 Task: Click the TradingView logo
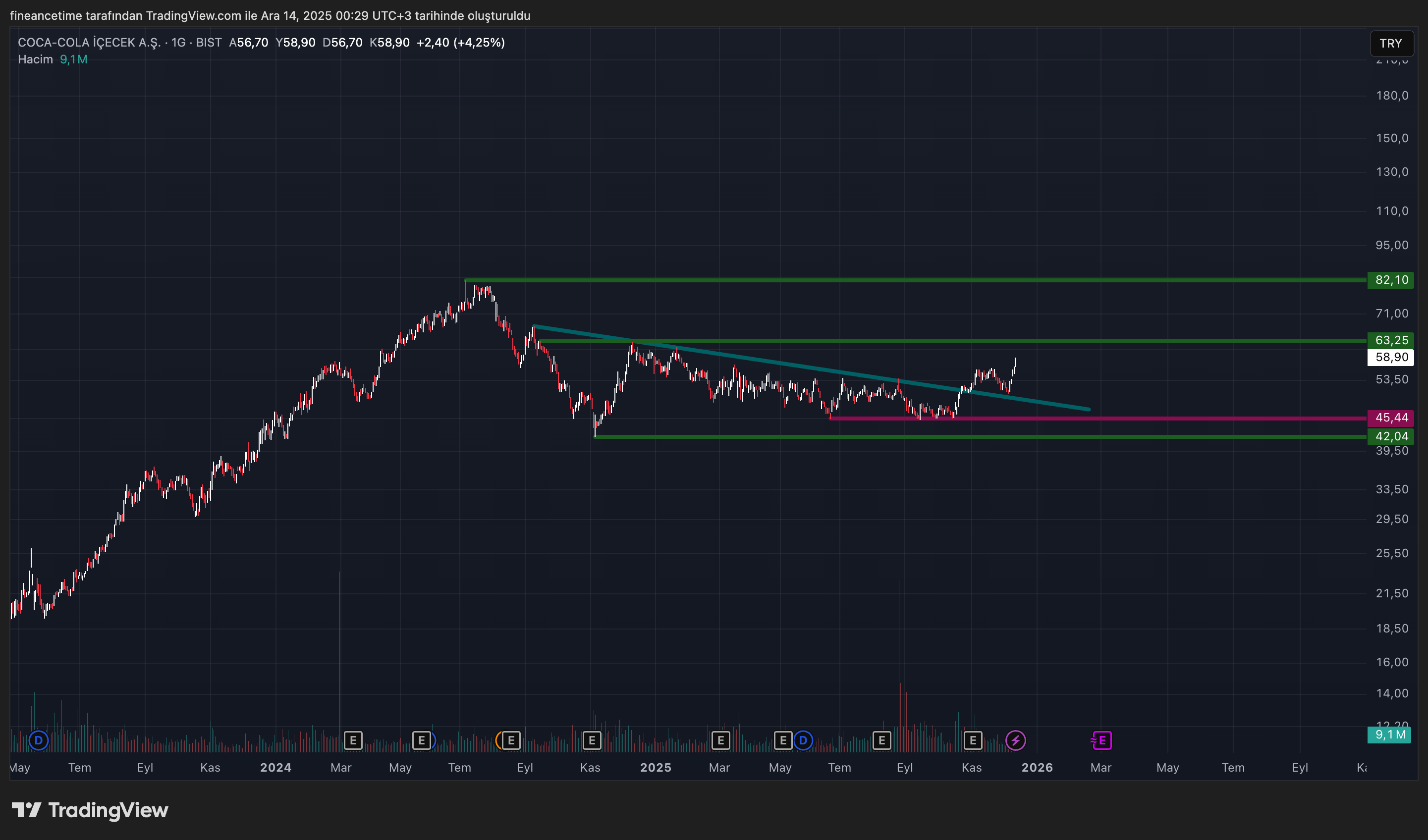pos(90,811)
